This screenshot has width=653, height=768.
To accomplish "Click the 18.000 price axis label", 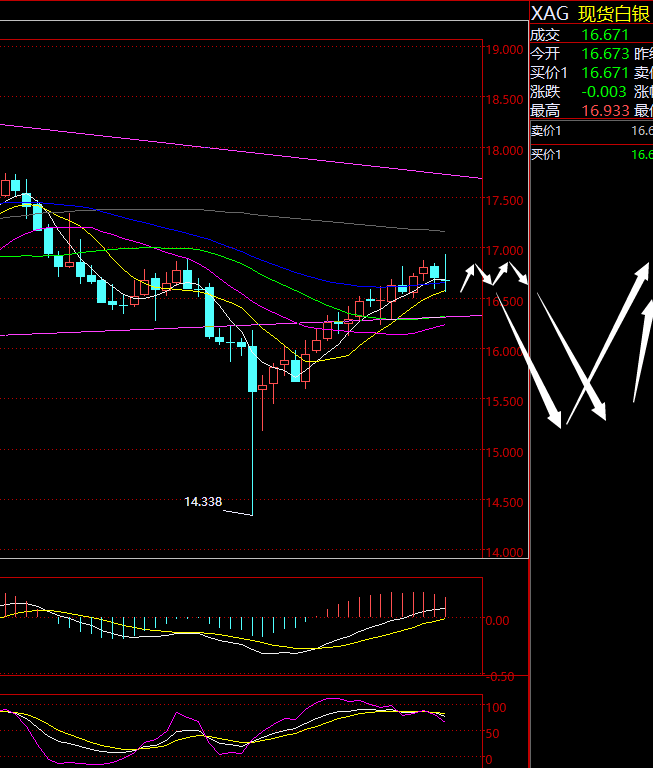I will coord(504,150).
